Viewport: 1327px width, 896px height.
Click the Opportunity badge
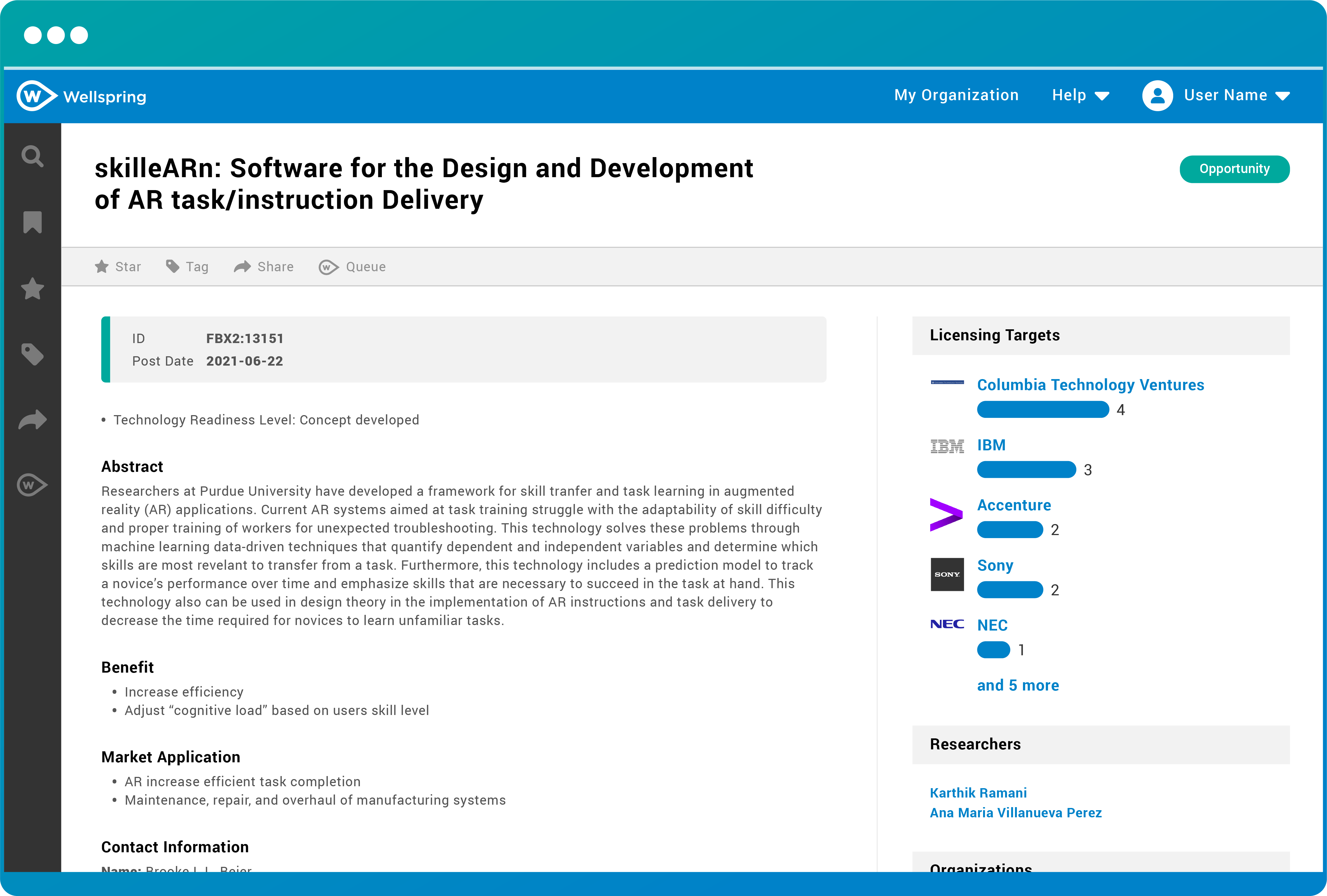tap(1235, 169)
